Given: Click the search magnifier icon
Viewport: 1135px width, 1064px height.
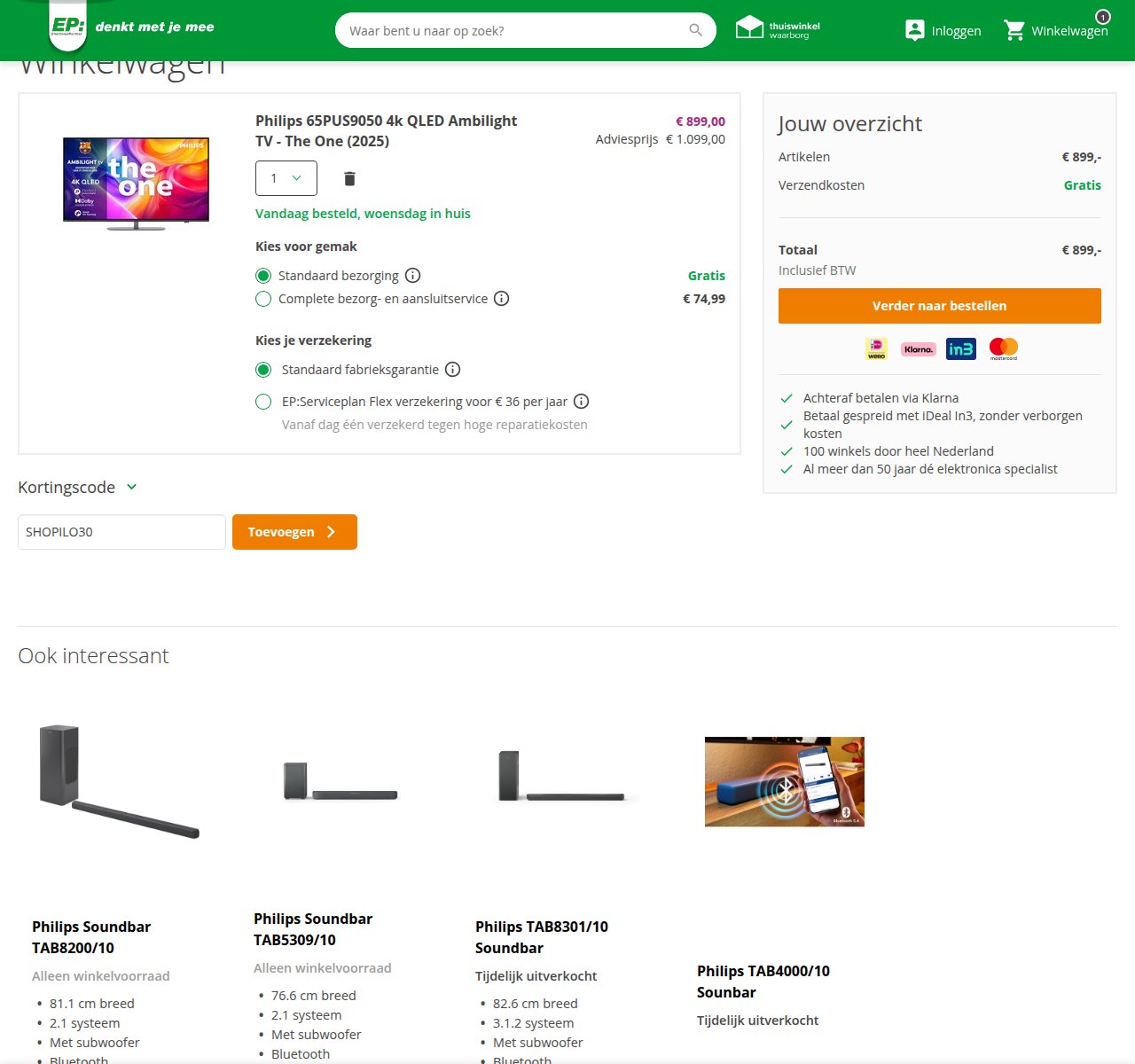Looking at the screenshot, I should click(695, 30).
